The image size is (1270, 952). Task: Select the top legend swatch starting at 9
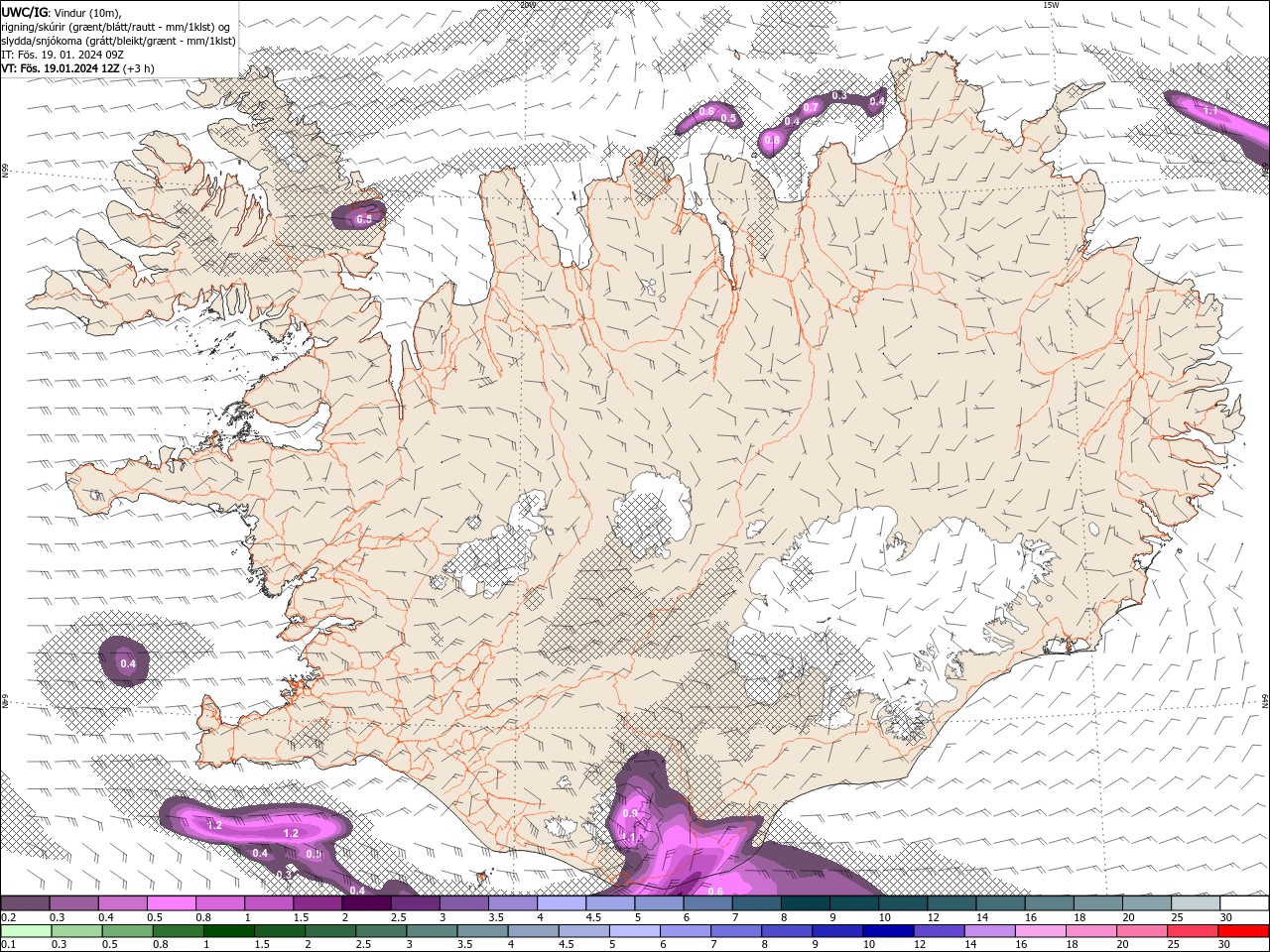click(x=854, y=903)
